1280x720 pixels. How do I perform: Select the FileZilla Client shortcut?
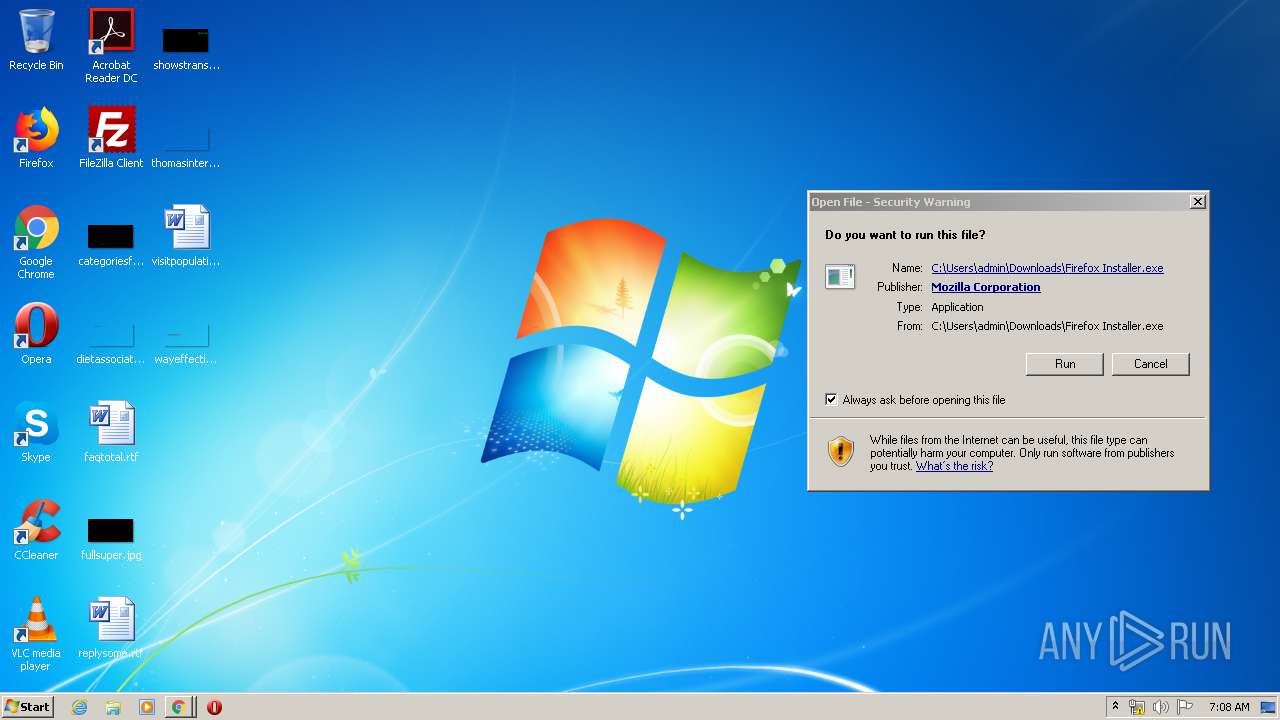pos(111,138)
